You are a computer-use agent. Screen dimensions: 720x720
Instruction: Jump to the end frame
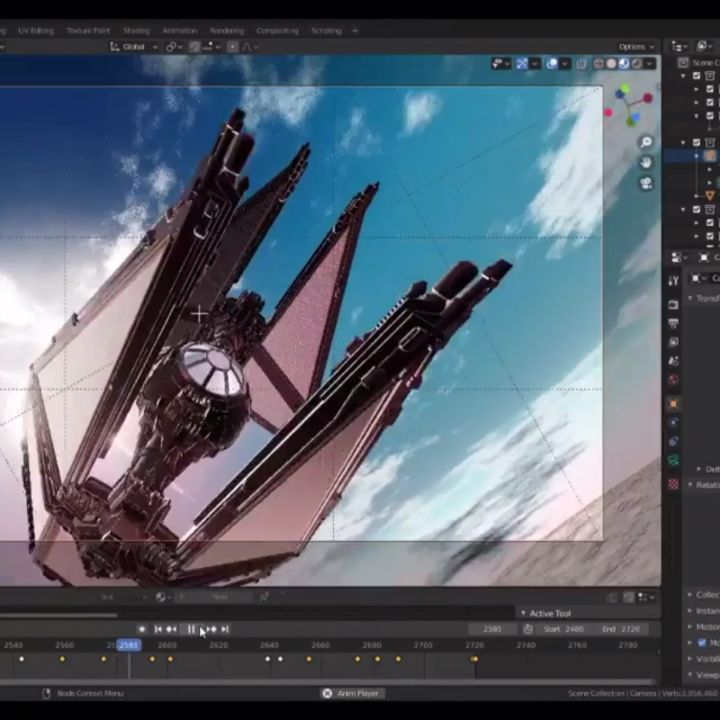click(x=225, y=629)
